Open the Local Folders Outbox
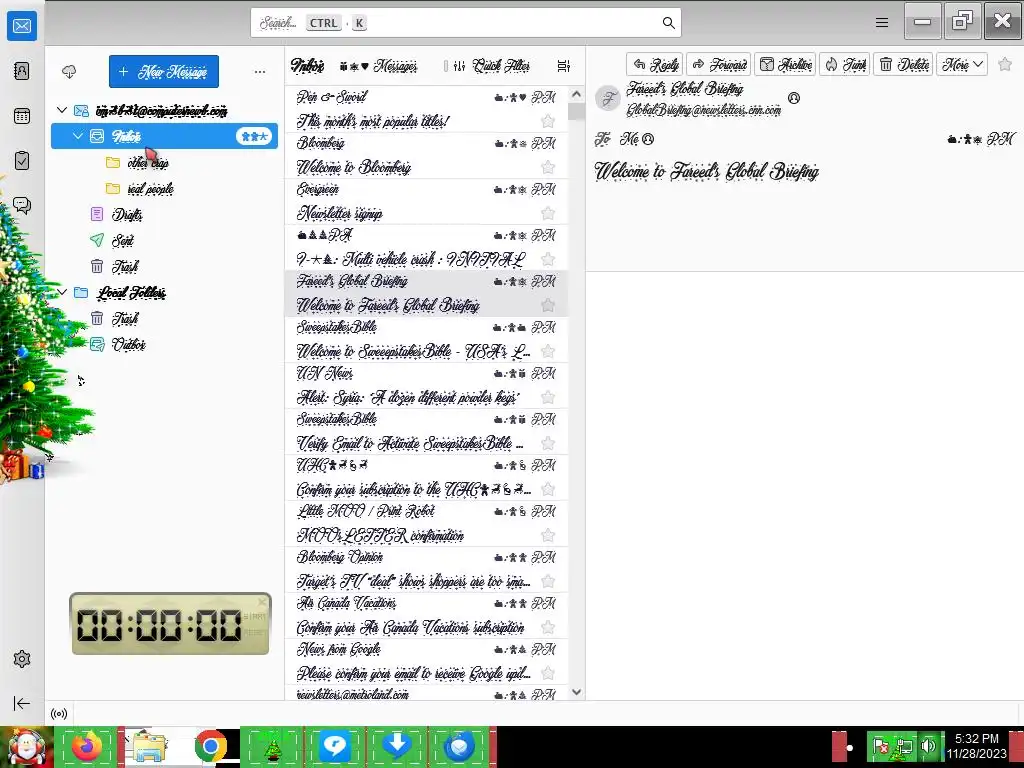This screenshot has width=1024, height=768. 127,344
